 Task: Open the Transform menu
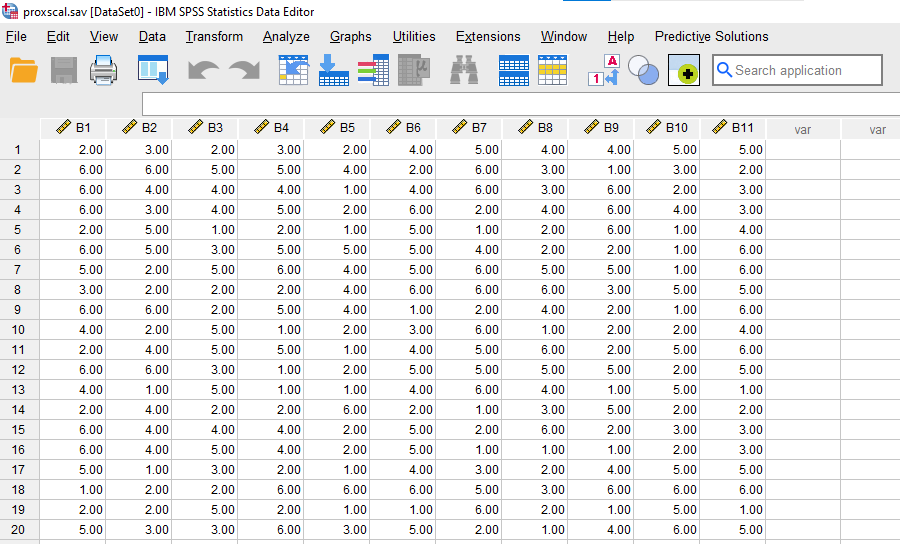point(214,36)
